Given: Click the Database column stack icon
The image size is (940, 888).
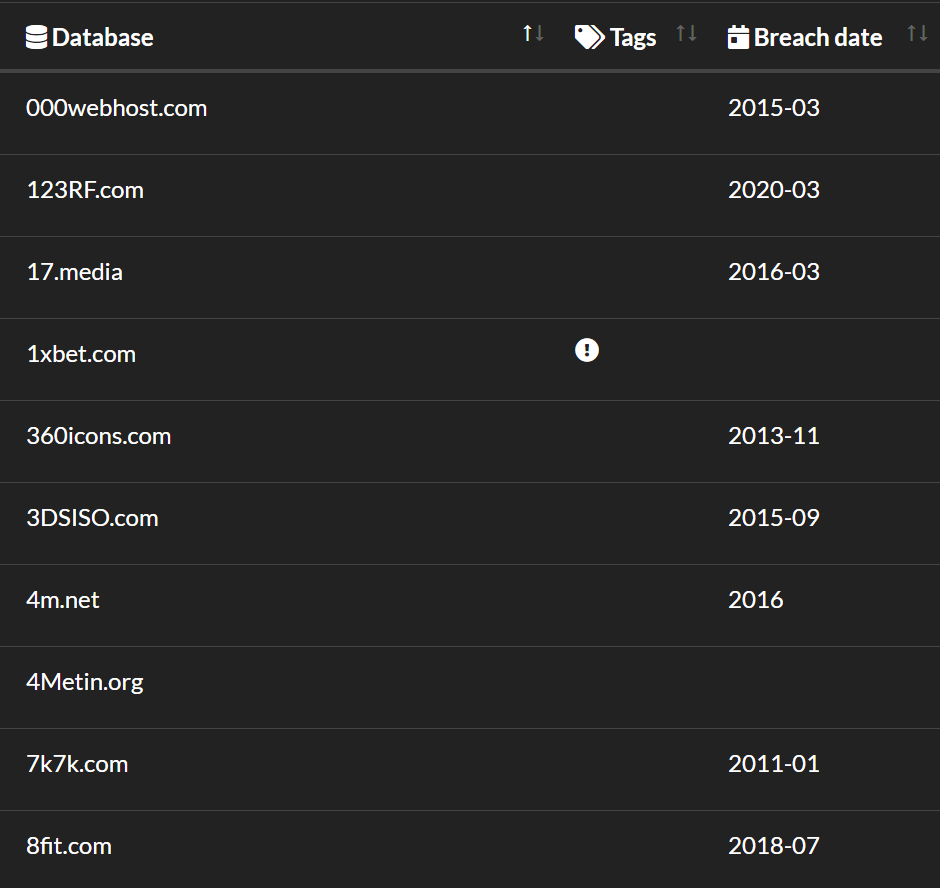Looking at the screenshot, I should pos(36,37).
